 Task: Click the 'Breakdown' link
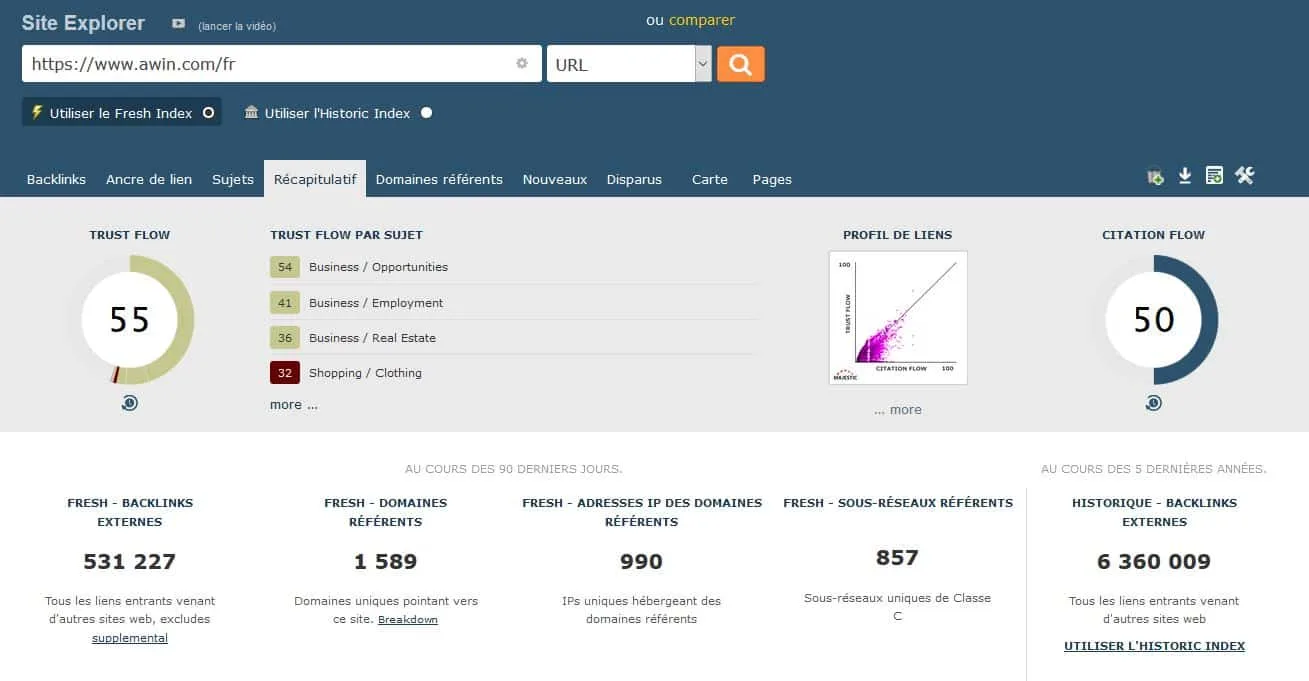click(408, 620)
